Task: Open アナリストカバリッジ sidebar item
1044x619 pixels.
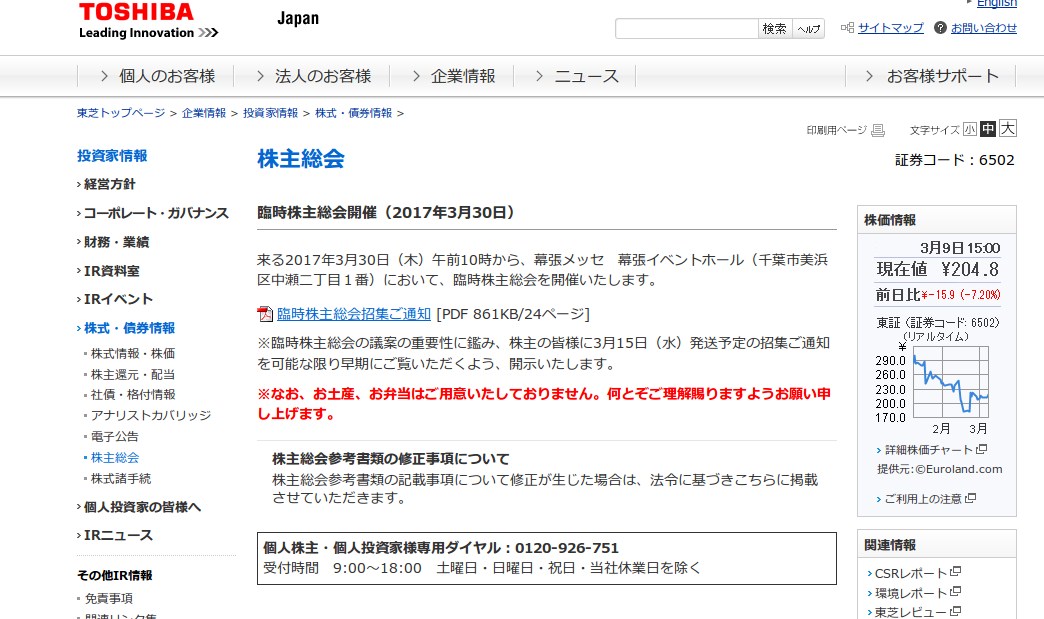Action: [x=150, y=415]
